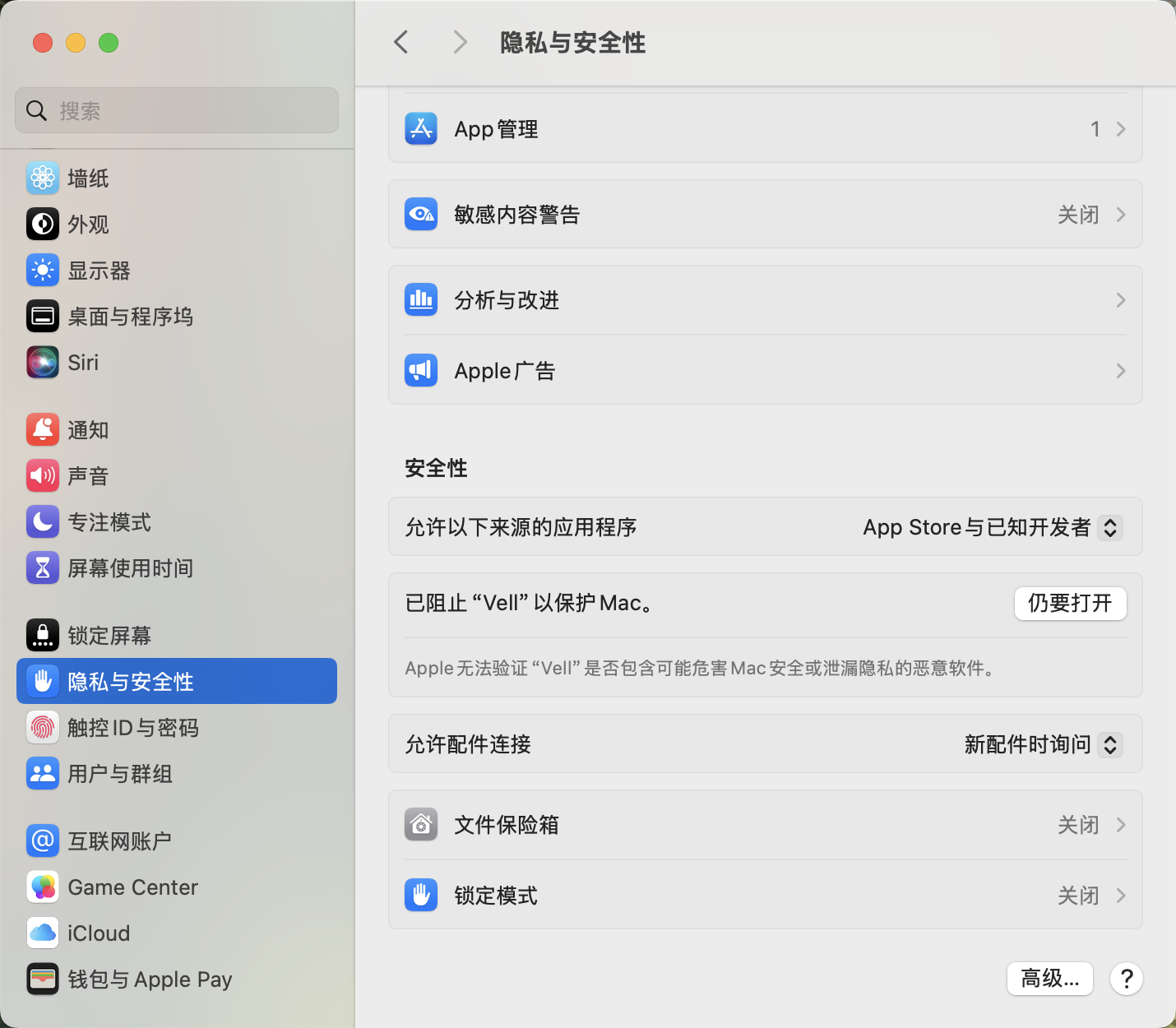The image size is (1176, 1028).
Task: Select the 钱包与 Apple Pay wallet icon
Action: 43,979
